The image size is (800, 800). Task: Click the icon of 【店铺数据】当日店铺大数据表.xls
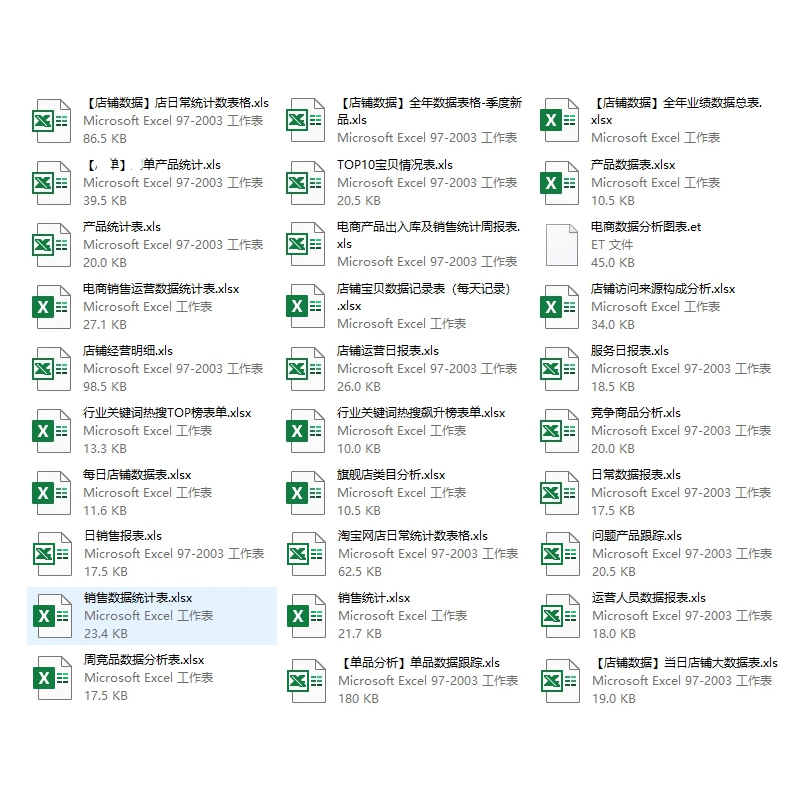coord(561,681)
